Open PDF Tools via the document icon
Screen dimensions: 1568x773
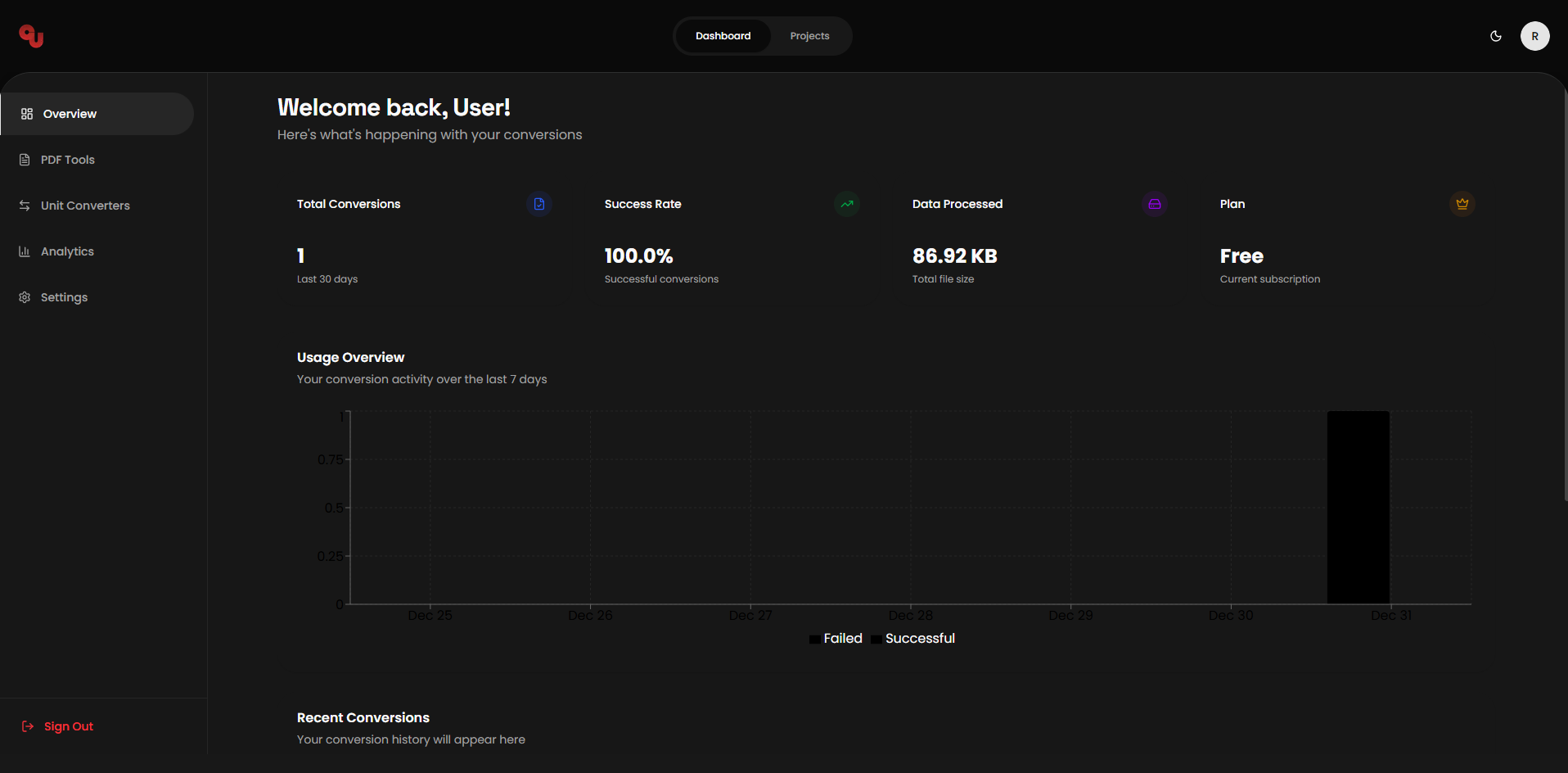coord(25,159)
